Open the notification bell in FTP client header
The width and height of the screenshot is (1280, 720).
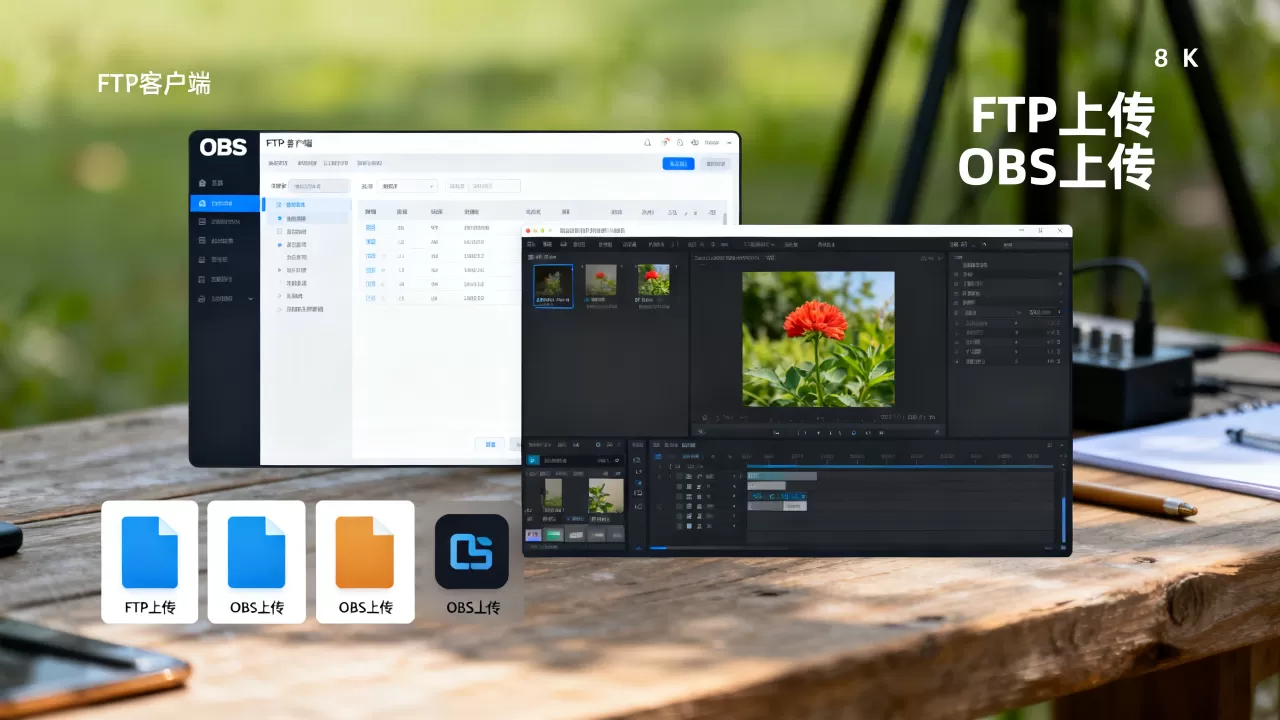647,143
